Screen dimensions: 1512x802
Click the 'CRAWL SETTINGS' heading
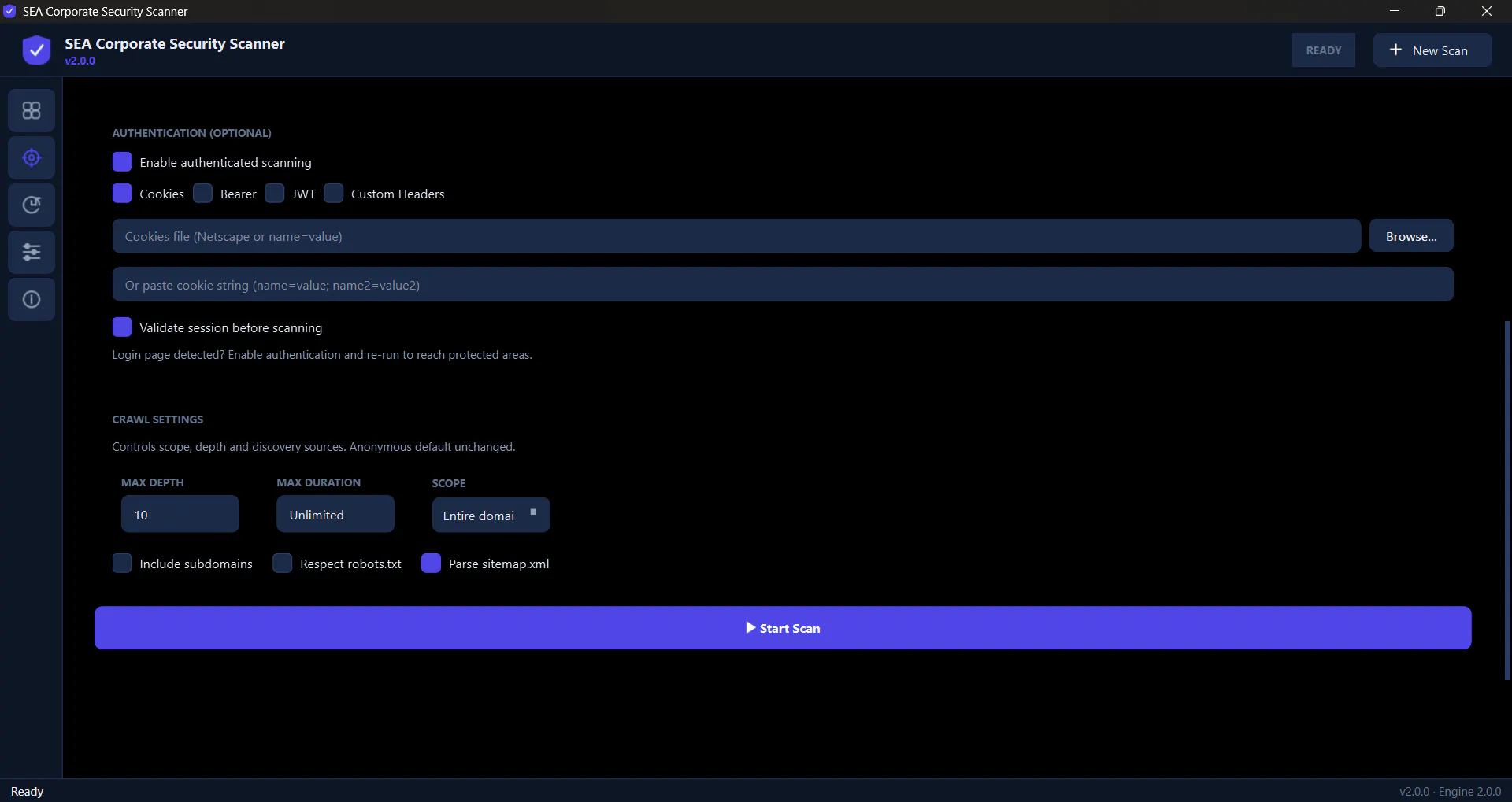(157, 419)
